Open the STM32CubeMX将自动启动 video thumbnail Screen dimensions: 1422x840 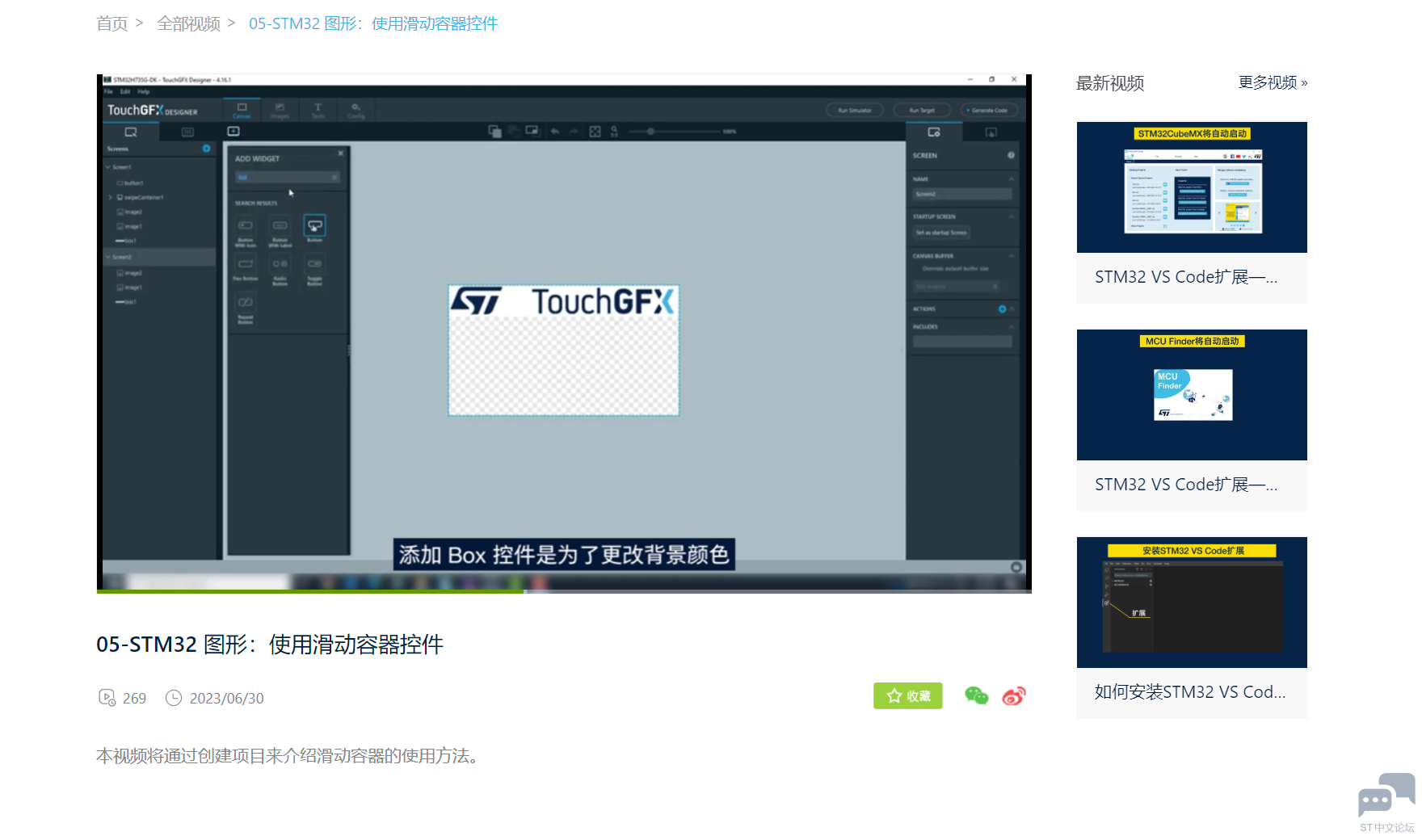click(1192, 187)
